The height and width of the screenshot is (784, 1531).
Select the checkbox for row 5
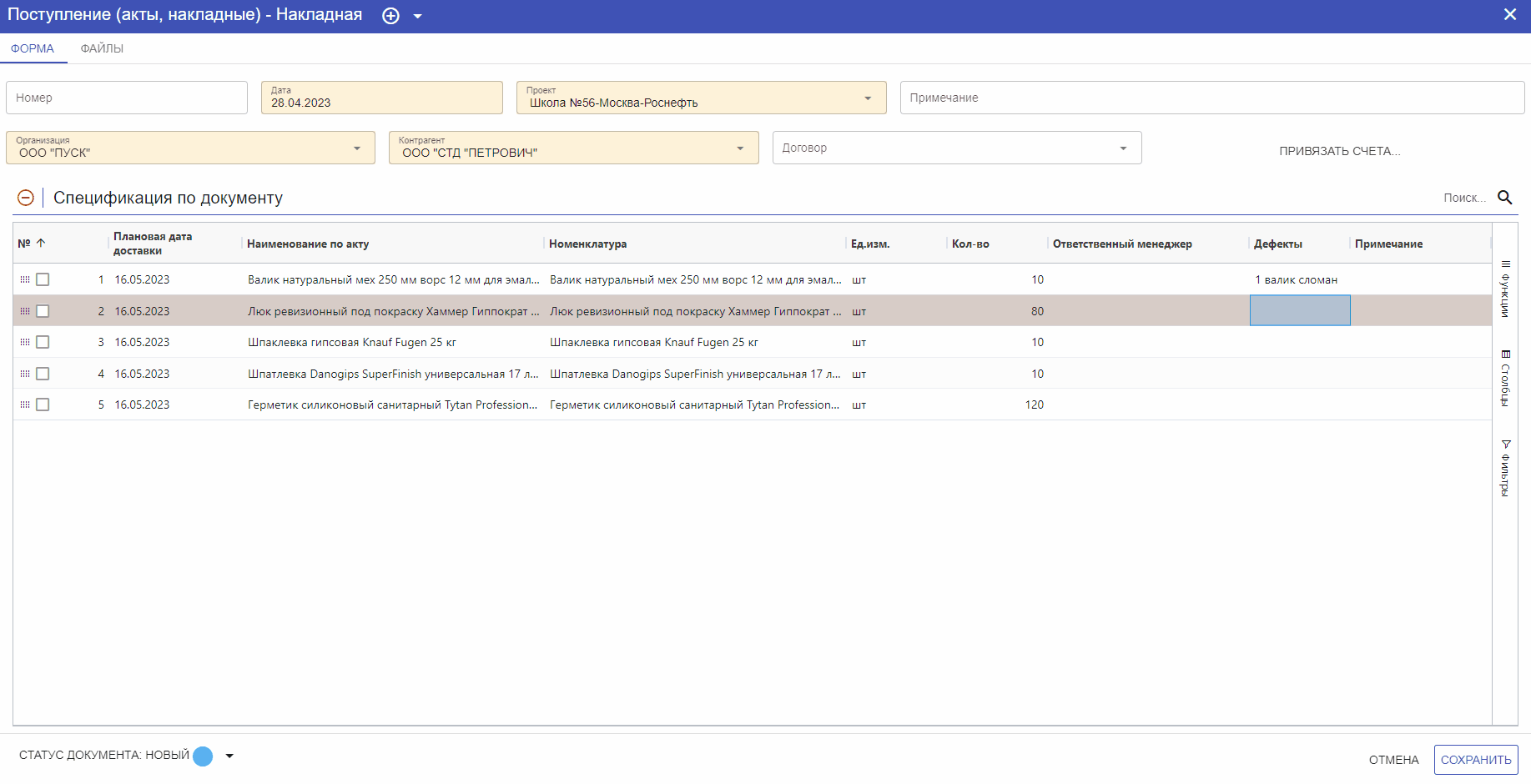click(43, 405)
